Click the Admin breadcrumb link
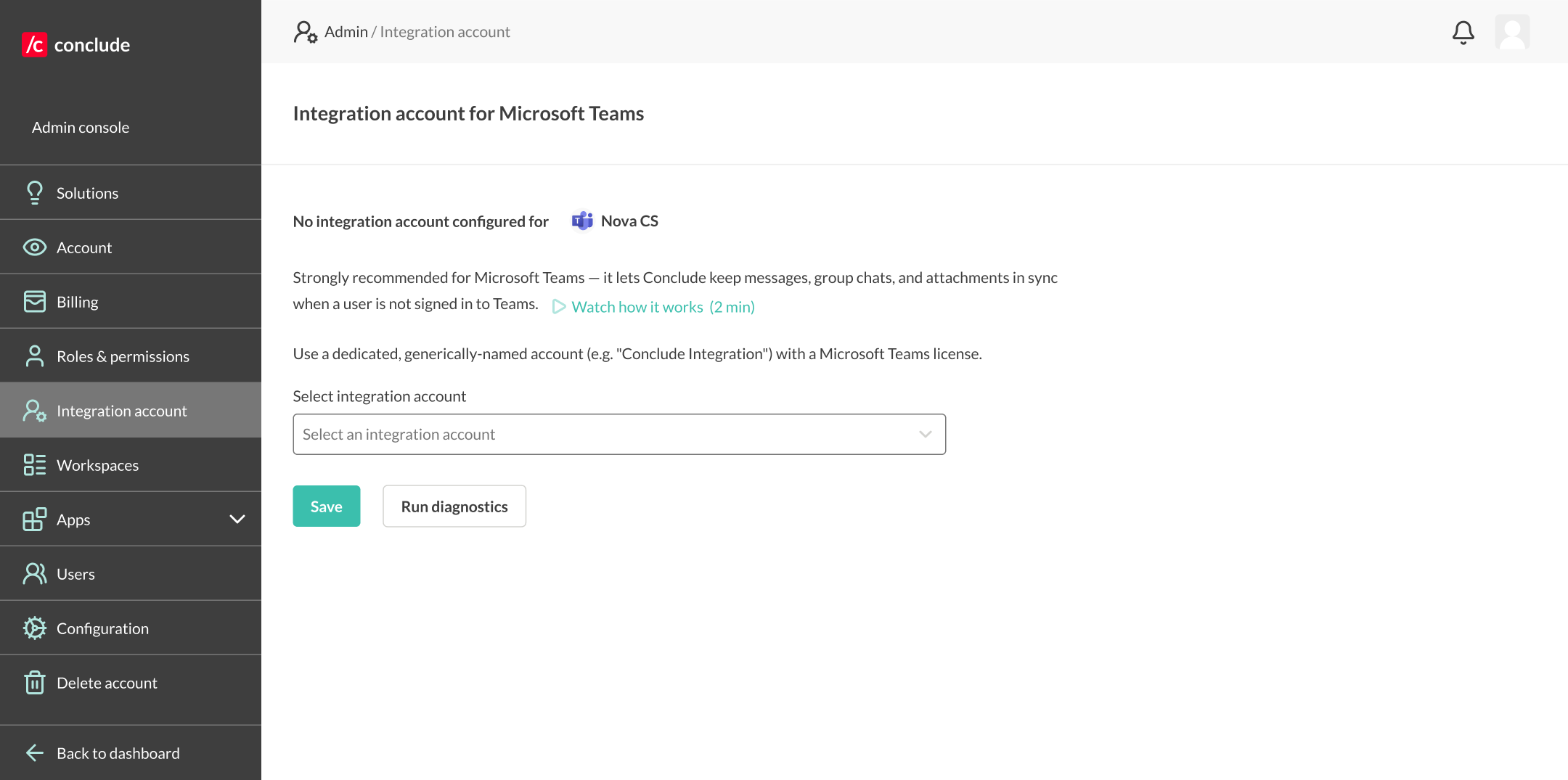The width and height of the screenshot is (1568, 780). (346, 32)
